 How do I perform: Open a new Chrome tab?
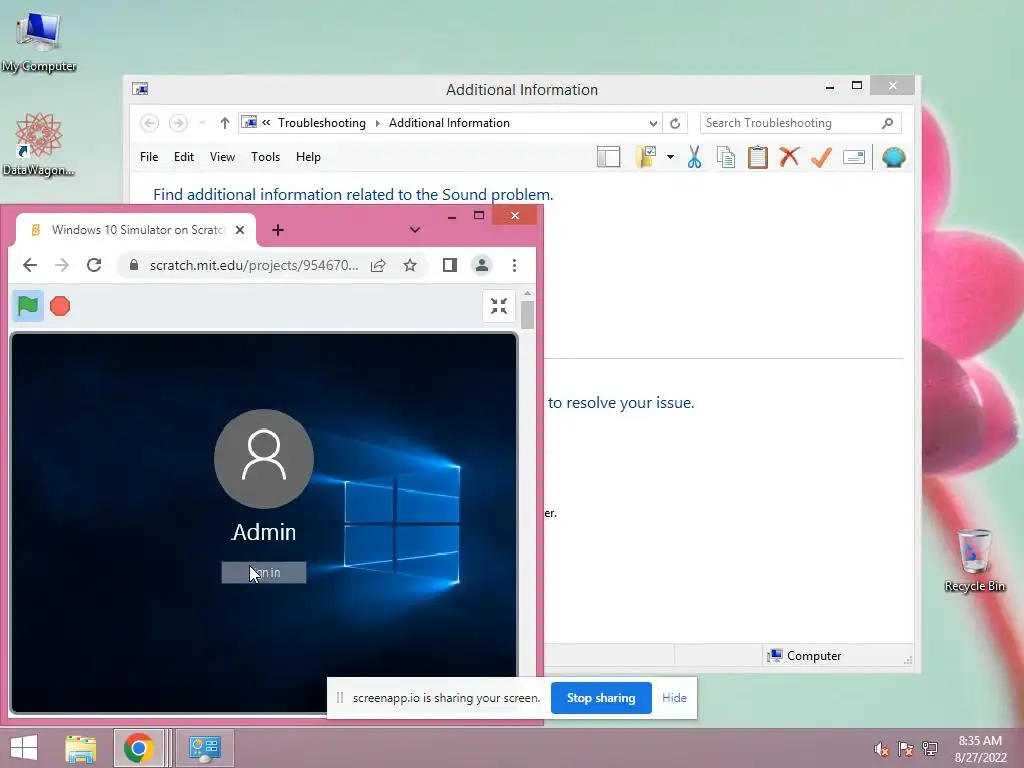coord(278,230)
